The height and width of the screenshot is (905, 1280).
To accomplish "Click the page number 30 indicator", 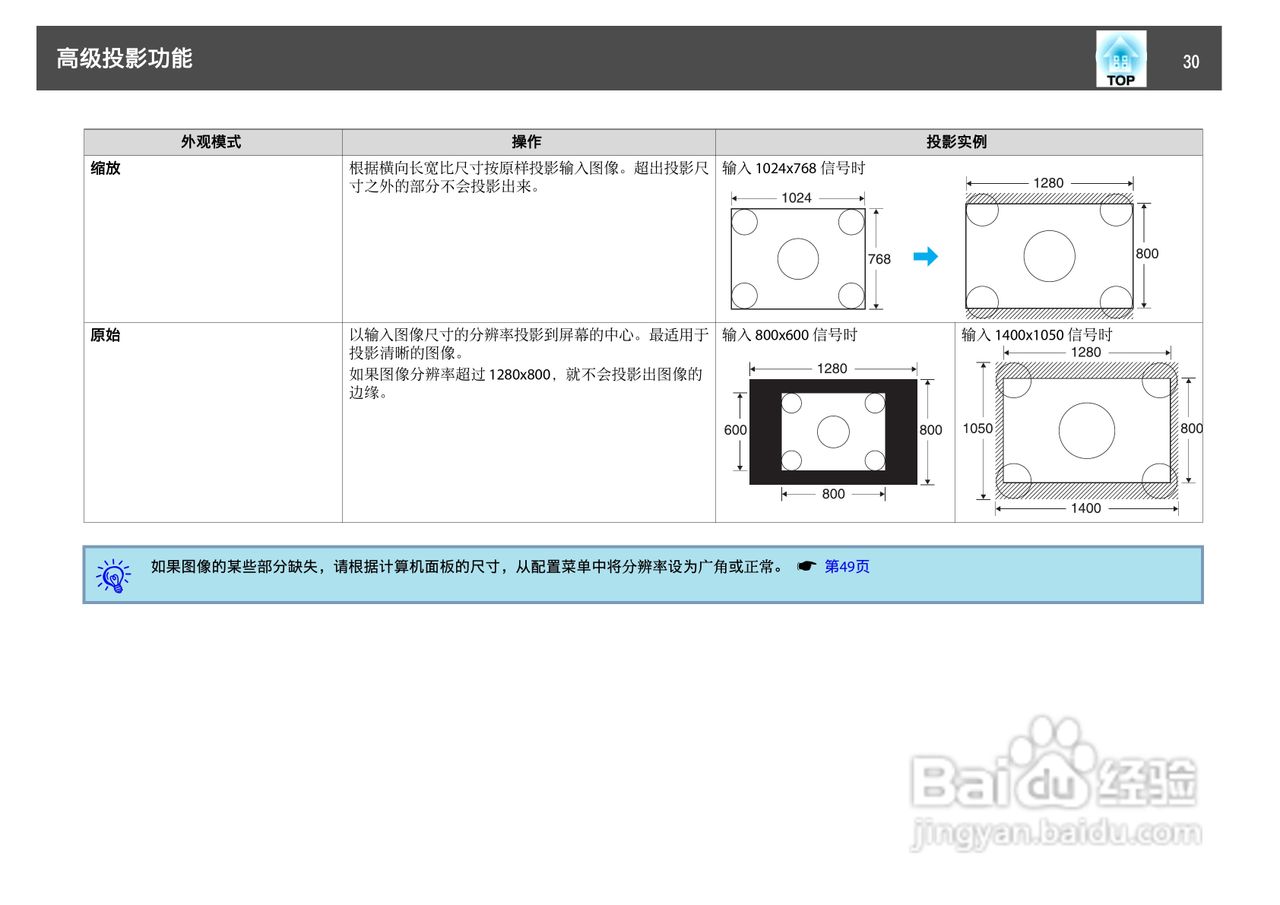I will [x=1191, y=62].
